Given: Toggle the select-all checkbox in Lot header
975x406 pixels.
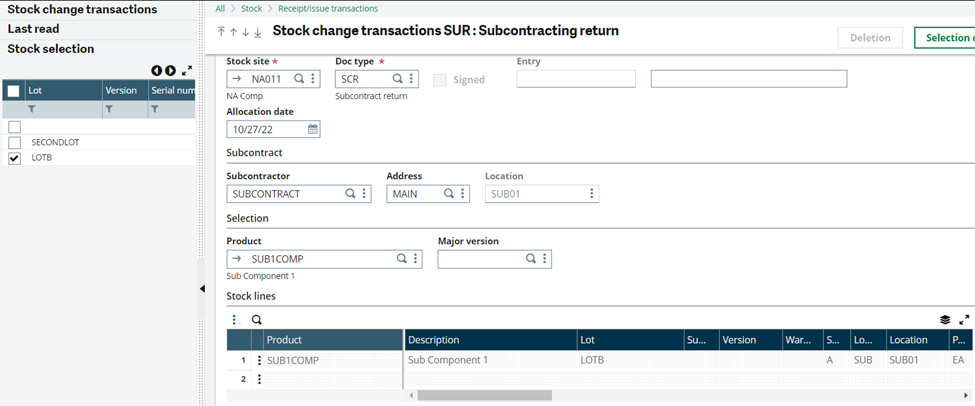Looking at the screenshot, I should [x=14, y=91].
